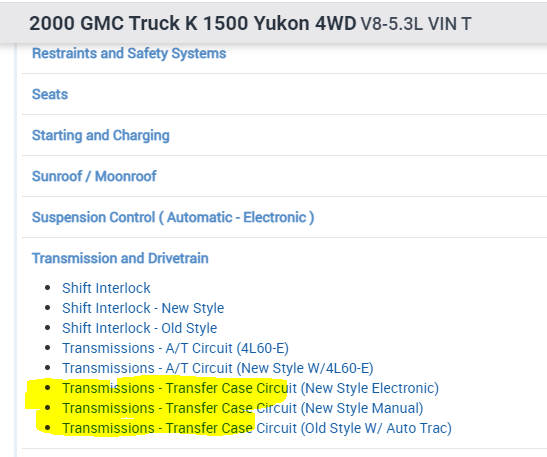
Task: Click bullet beside Transfer Case New Style Manual
Action: [x=48, y=408]
